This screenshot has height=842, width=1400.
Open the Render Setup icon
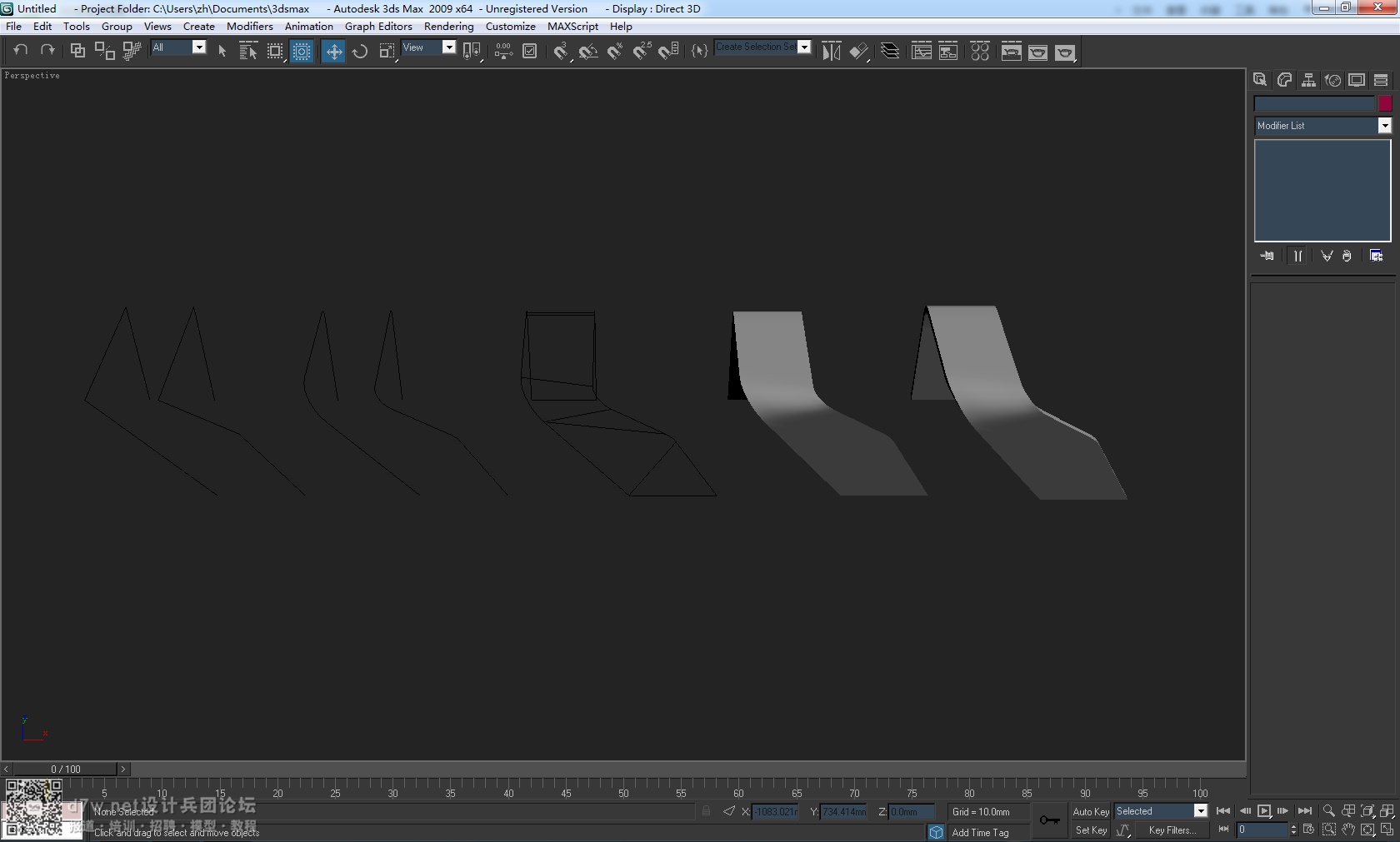[1012, 51]
